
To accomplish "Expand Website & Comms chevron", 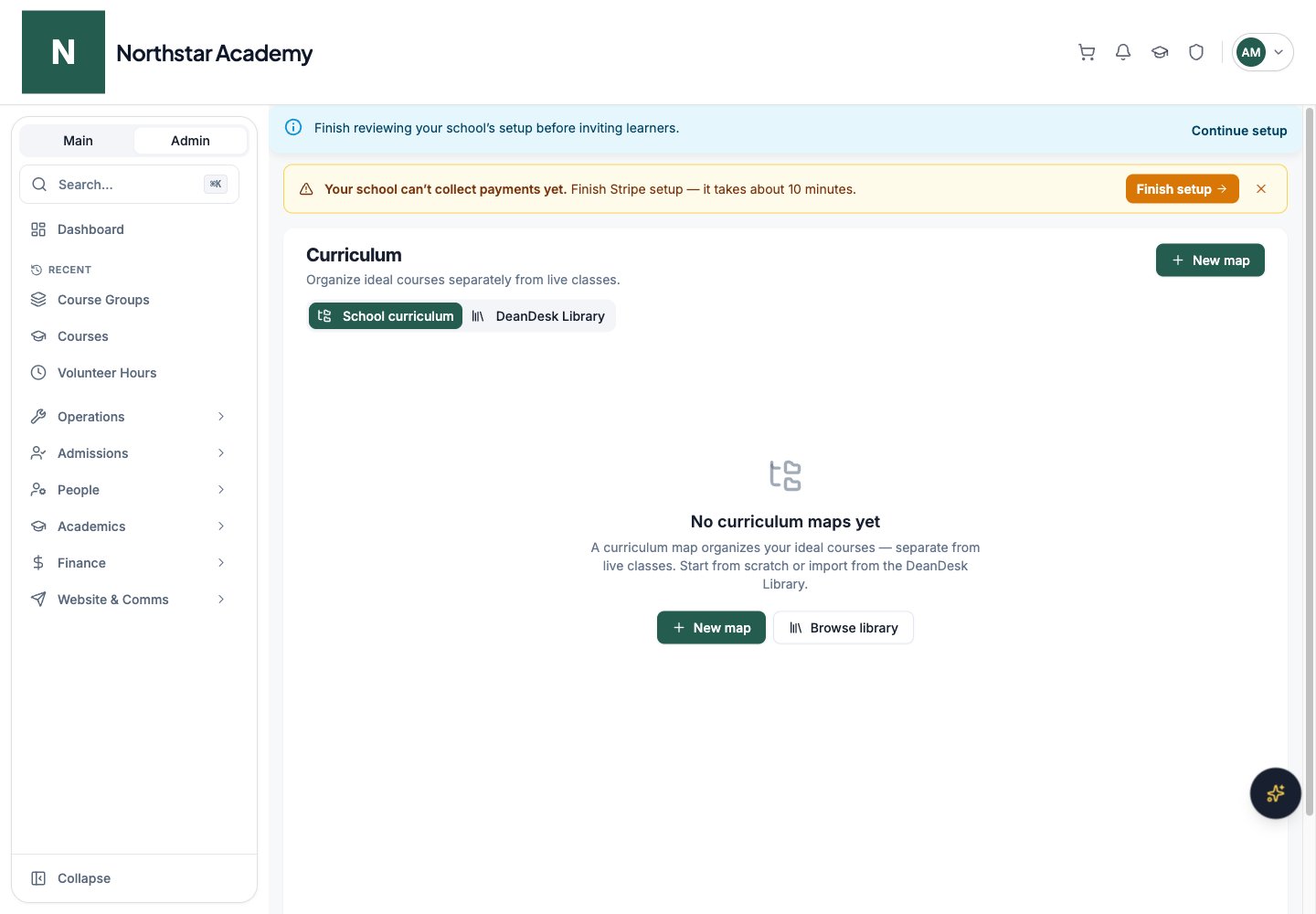I will (221, 600).
